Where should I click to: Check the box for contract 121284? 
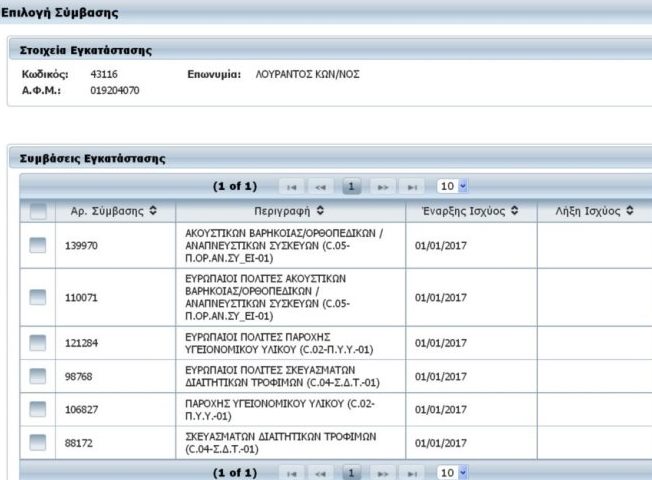pyautogui.click(x=38, y=343)
